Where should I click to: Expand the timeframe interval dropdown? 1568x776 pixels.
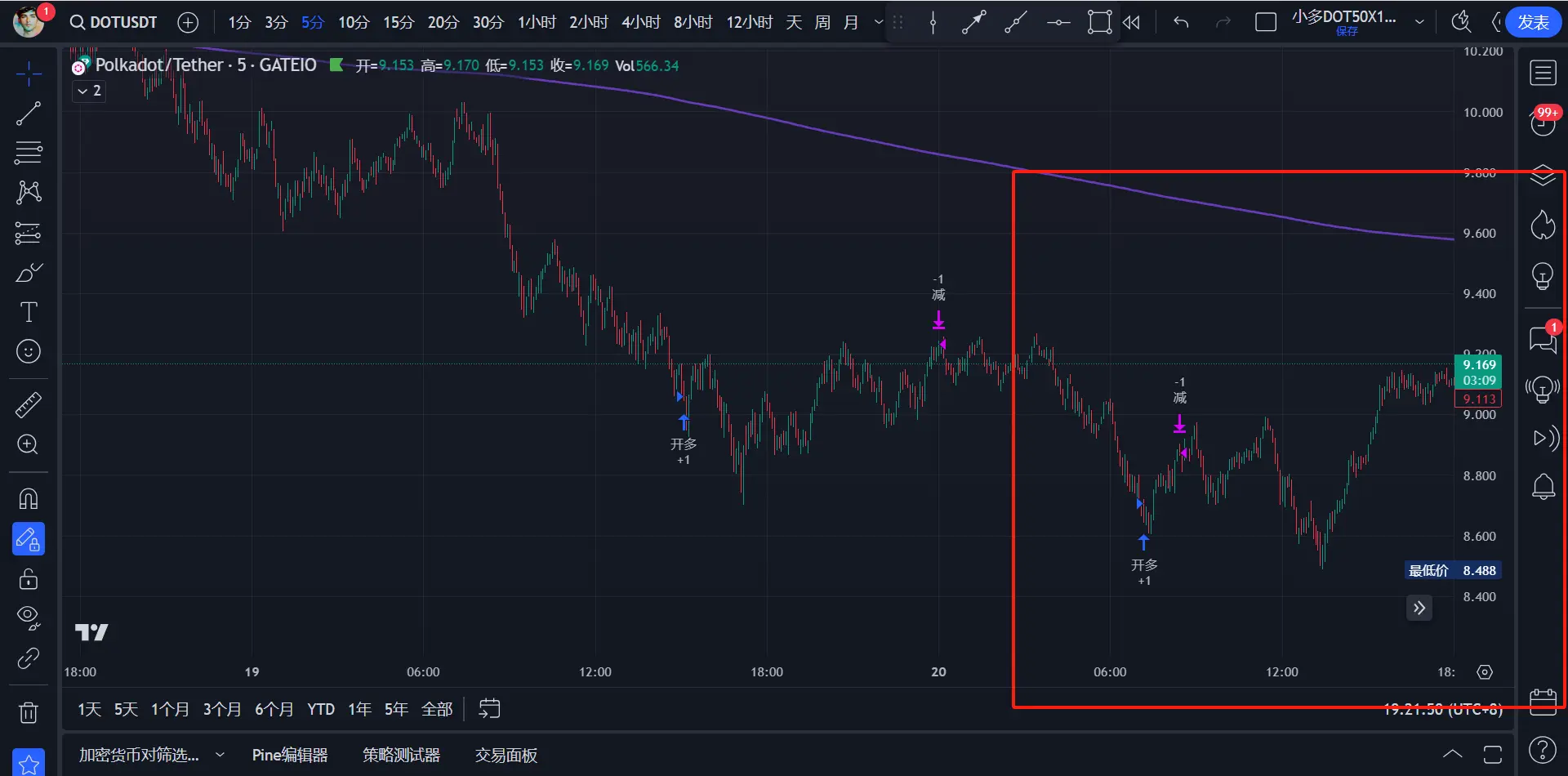[x=879, y=22]
